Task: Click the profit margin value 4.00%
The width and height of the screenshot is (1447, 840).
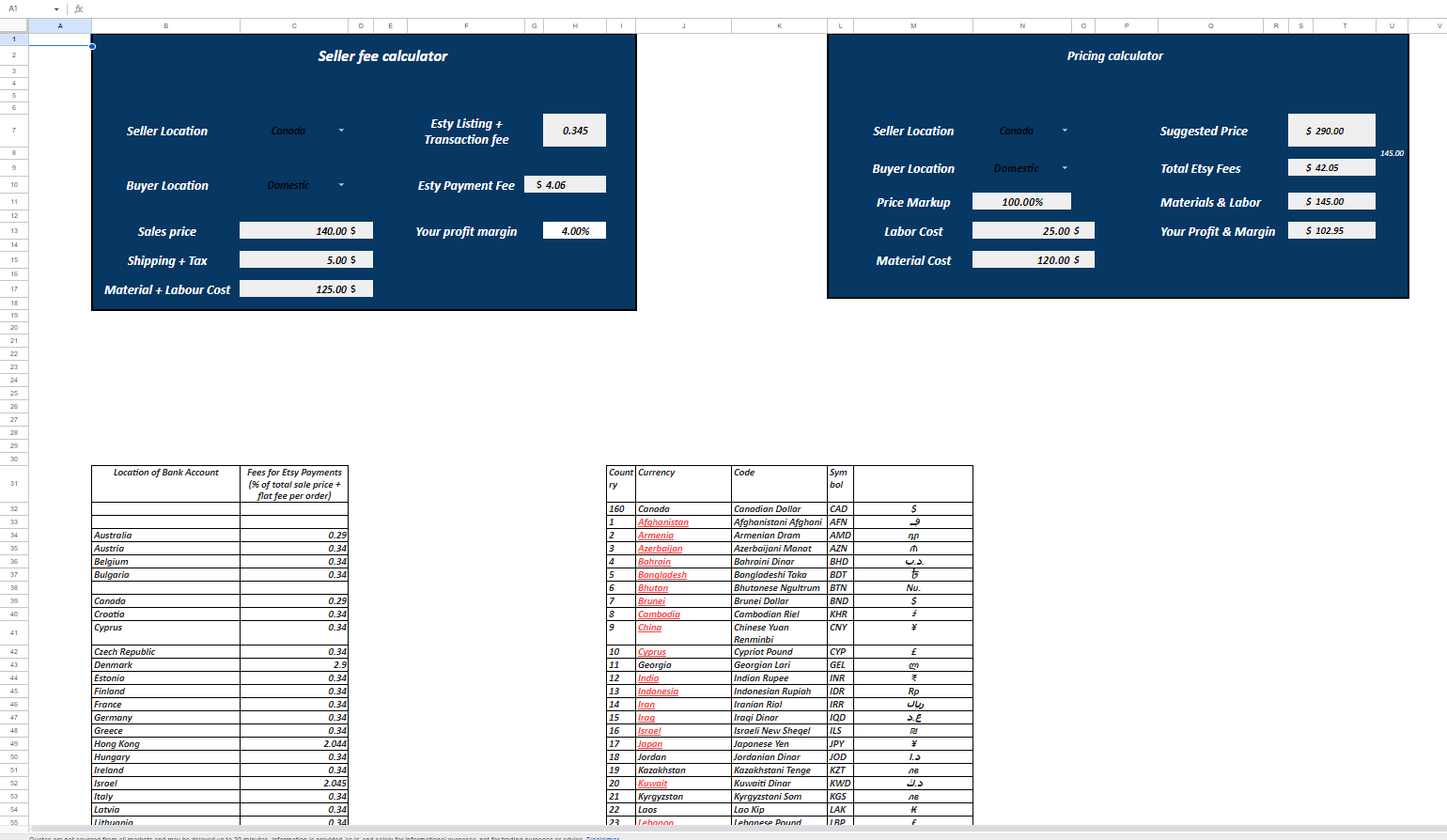Action: tap(574, 230)
